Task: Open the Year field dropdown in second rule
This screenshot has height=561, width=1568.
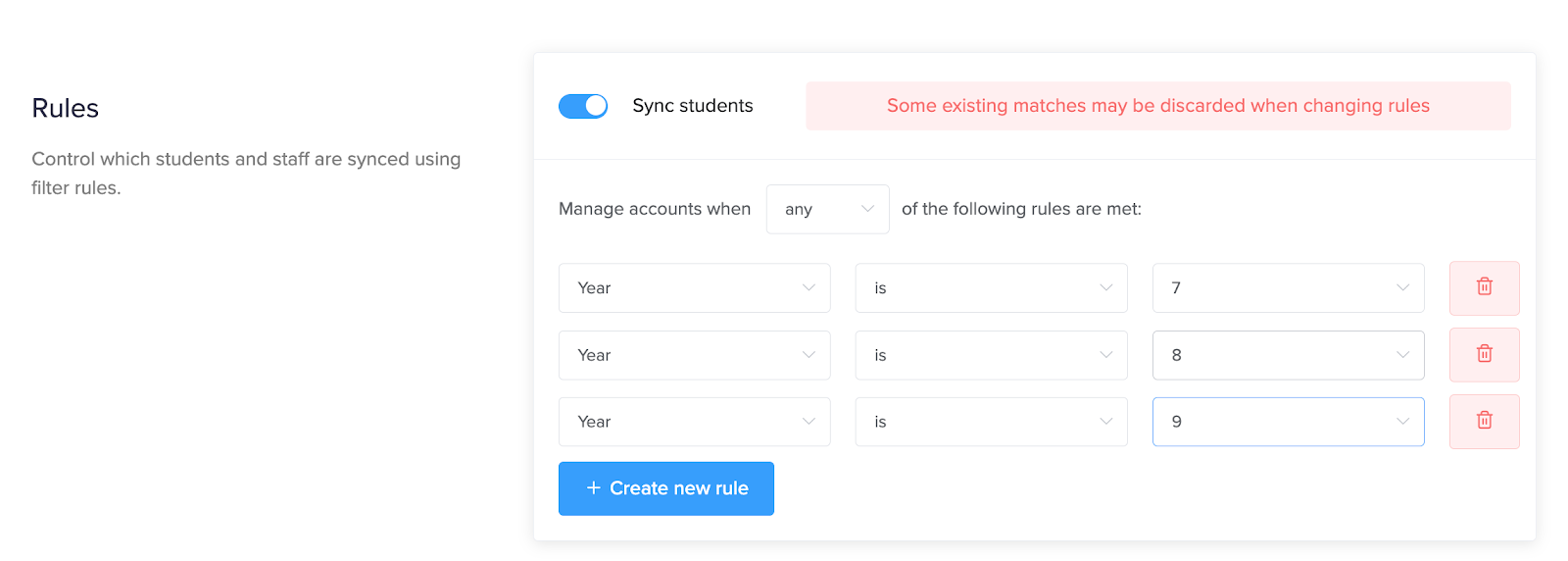Action: click(x=694, y=355)
